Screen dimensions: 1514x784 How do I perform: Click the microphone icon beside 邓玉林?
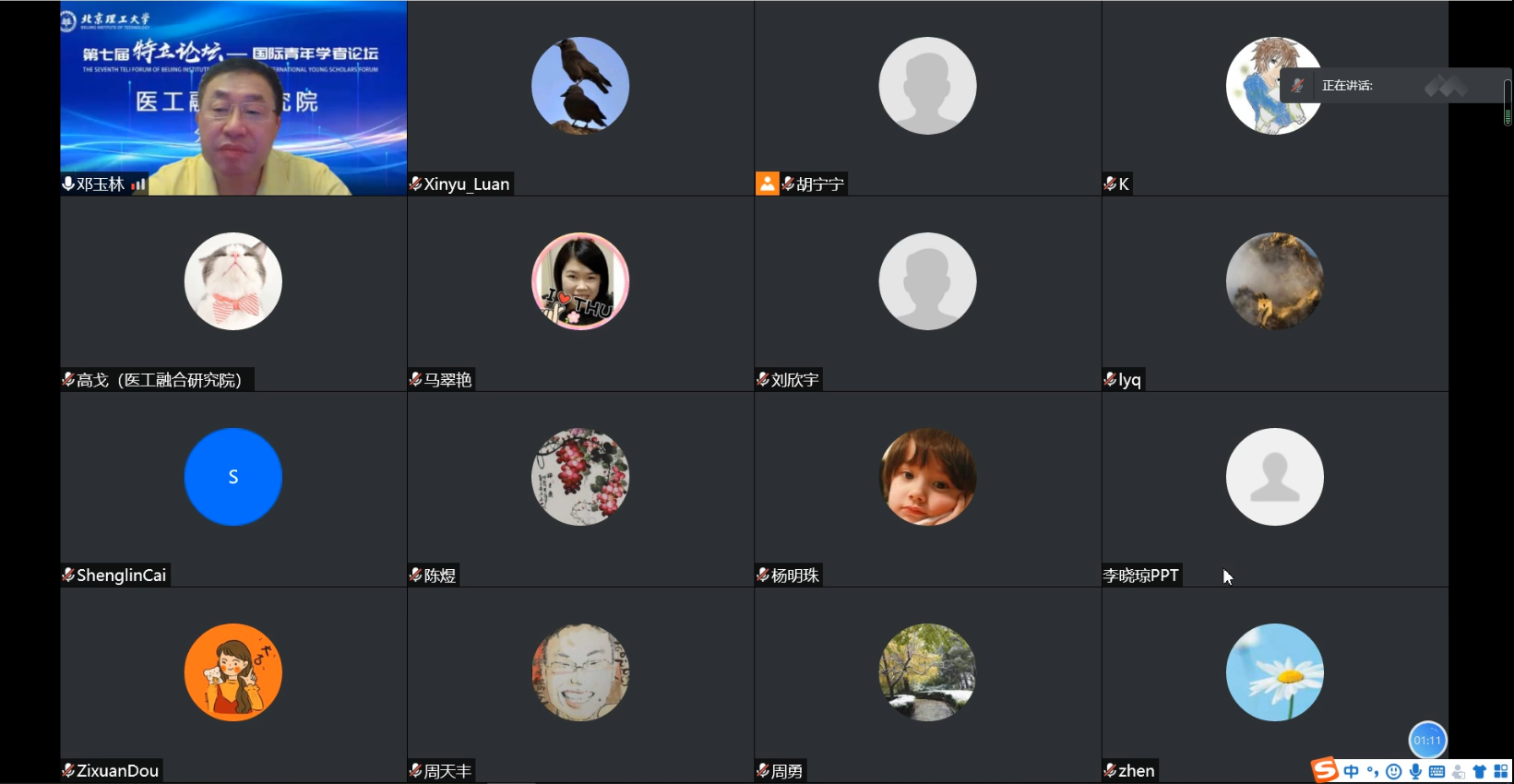click(68, 184)
